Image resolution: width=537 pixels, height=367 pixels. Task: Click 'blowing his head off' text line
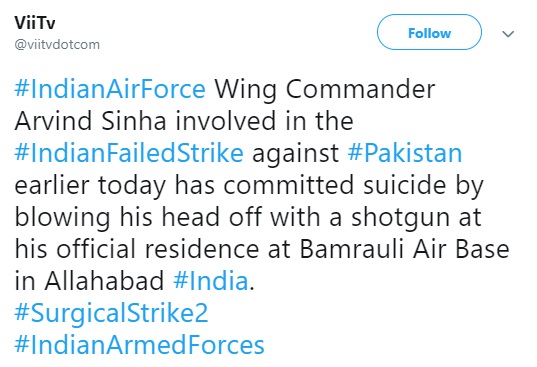[x=138, y=217]
